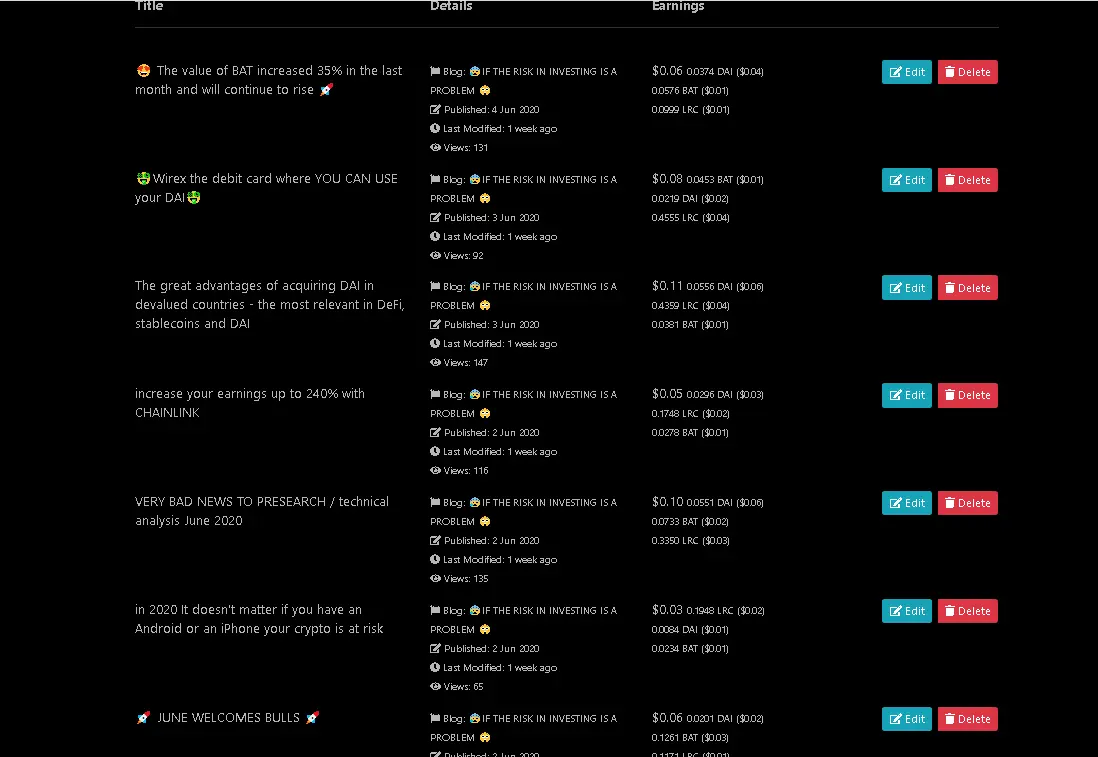
Task: Open the post titled JUNE WELCOMES BULLS
Action: point(228,718)
